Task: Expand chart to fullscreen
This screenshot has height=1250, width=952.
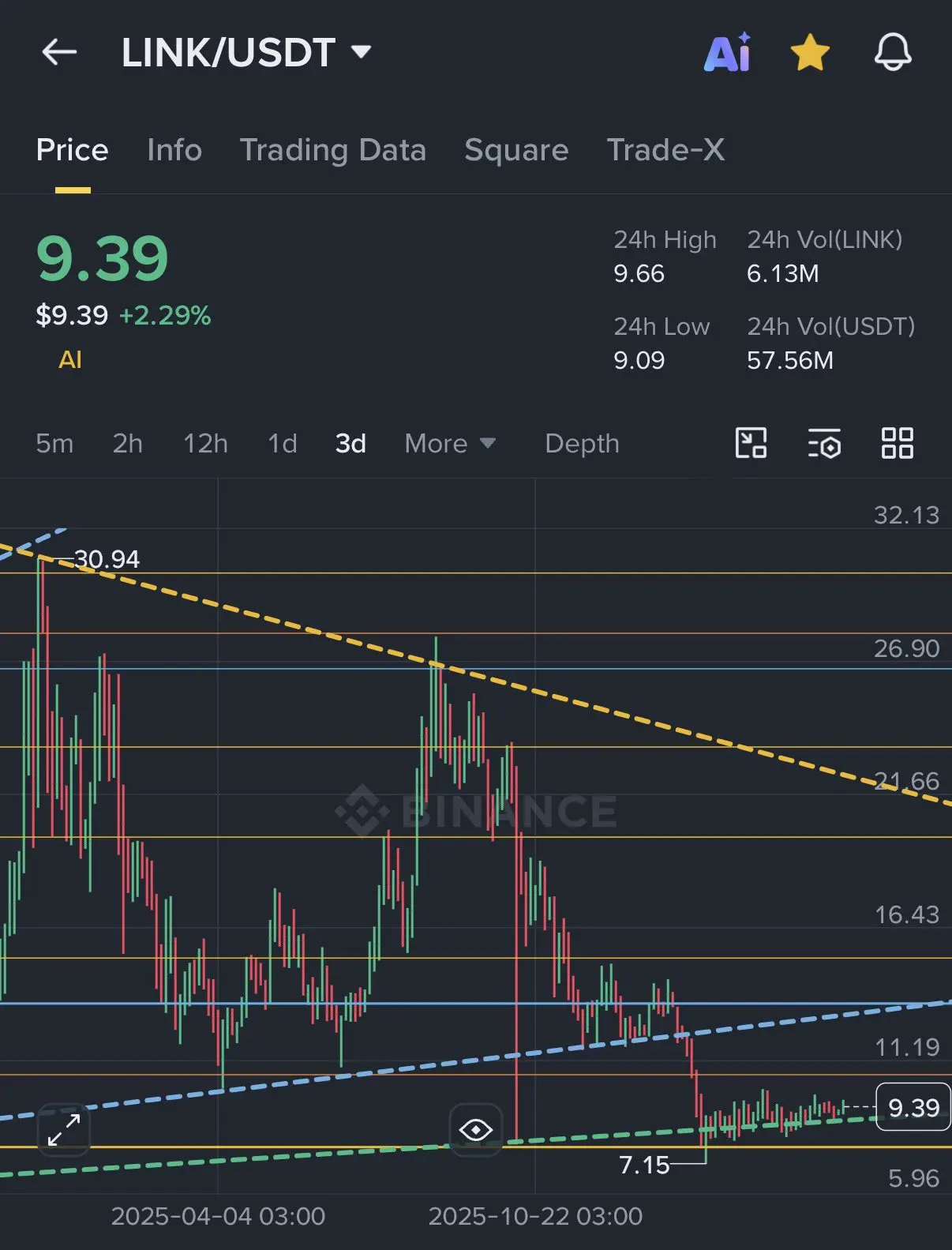Action: click(64, 1130)
